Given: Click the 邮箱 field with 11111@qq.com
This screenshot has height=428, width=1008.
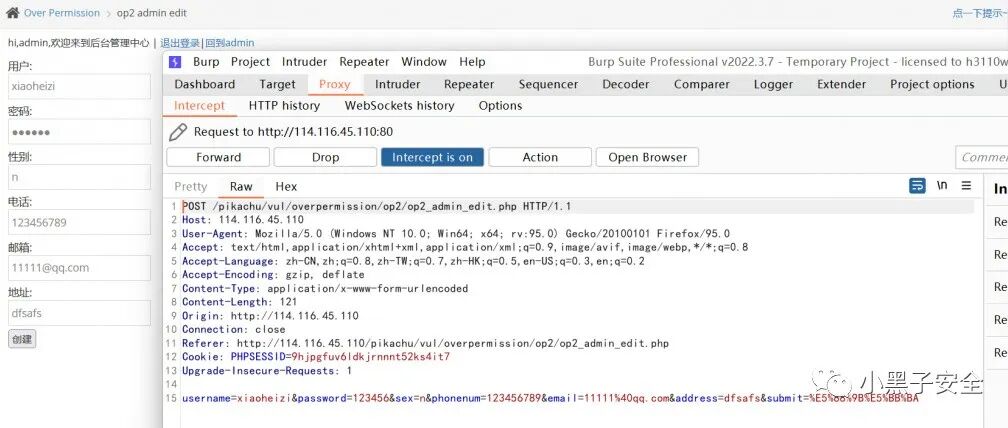Looking at the screenshot, I should pyautogui.click(x=79, y=268).
